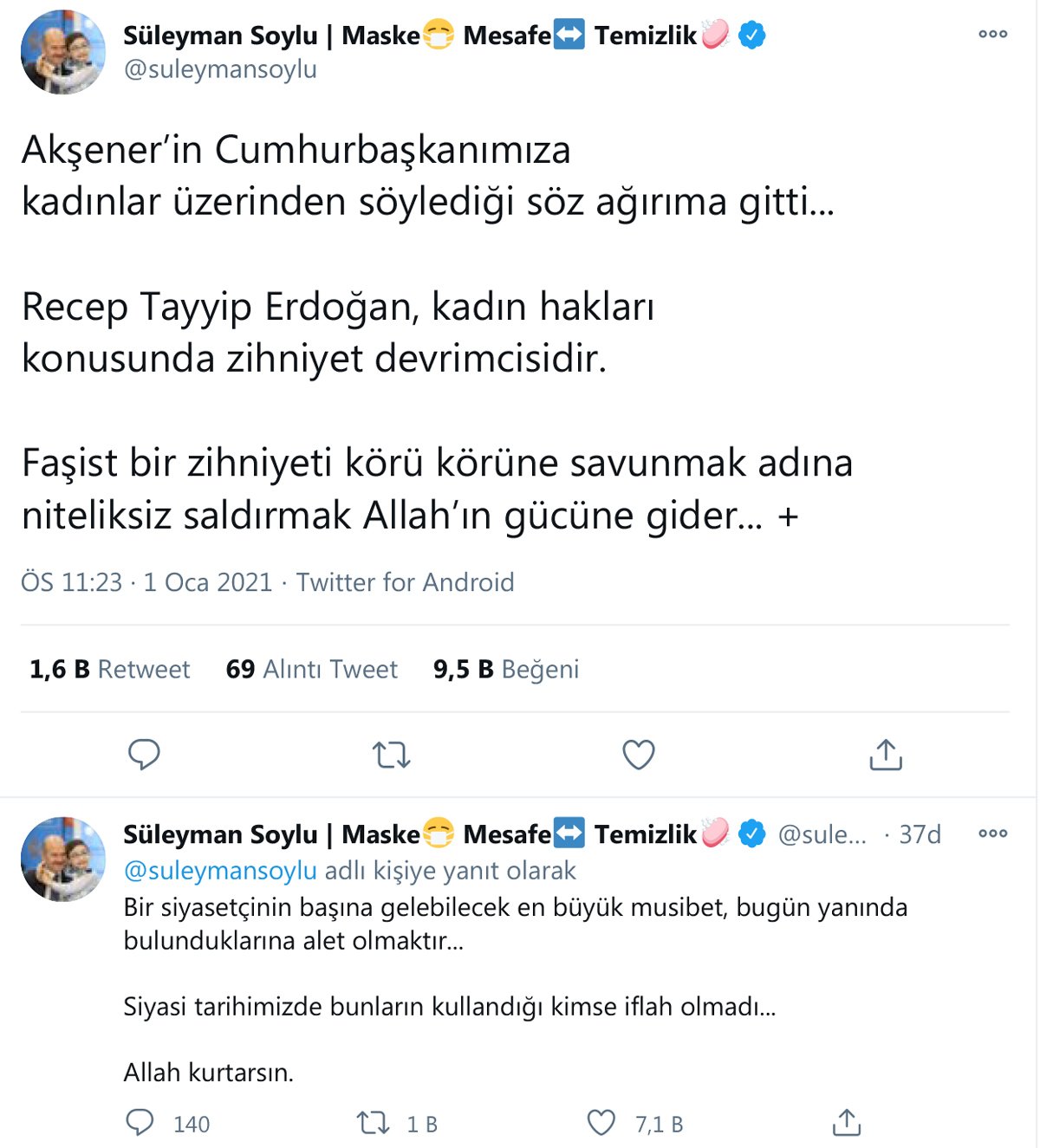Open profile avatar on the reply tweet

[x=63, y=859]
